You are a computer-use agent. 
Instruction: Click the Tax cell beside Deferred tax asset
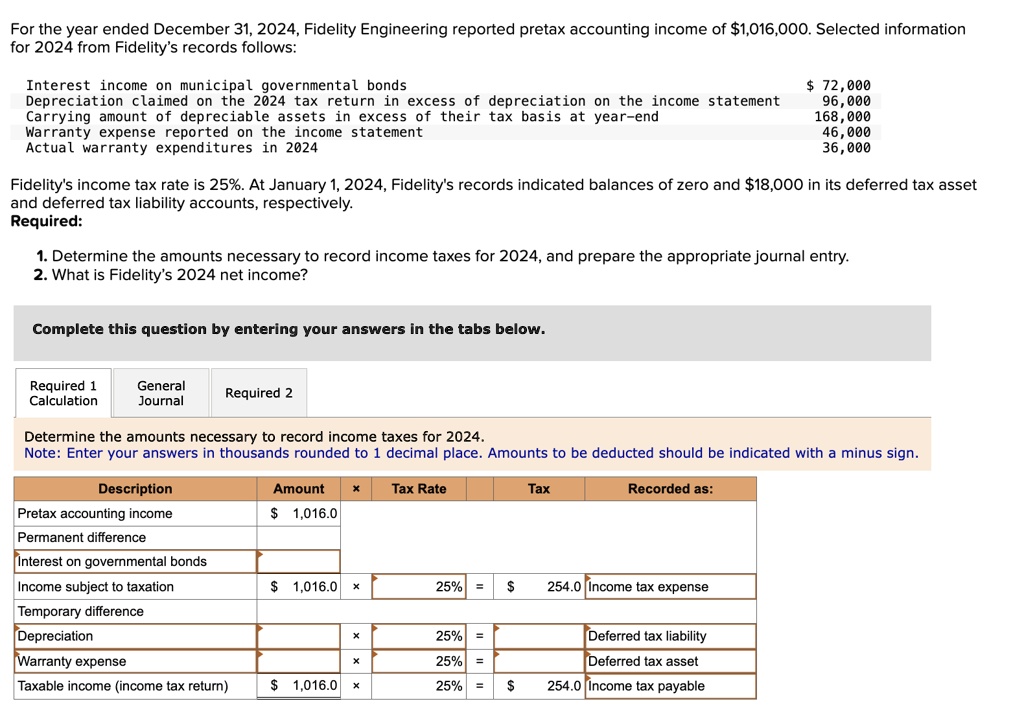point(538,661)
